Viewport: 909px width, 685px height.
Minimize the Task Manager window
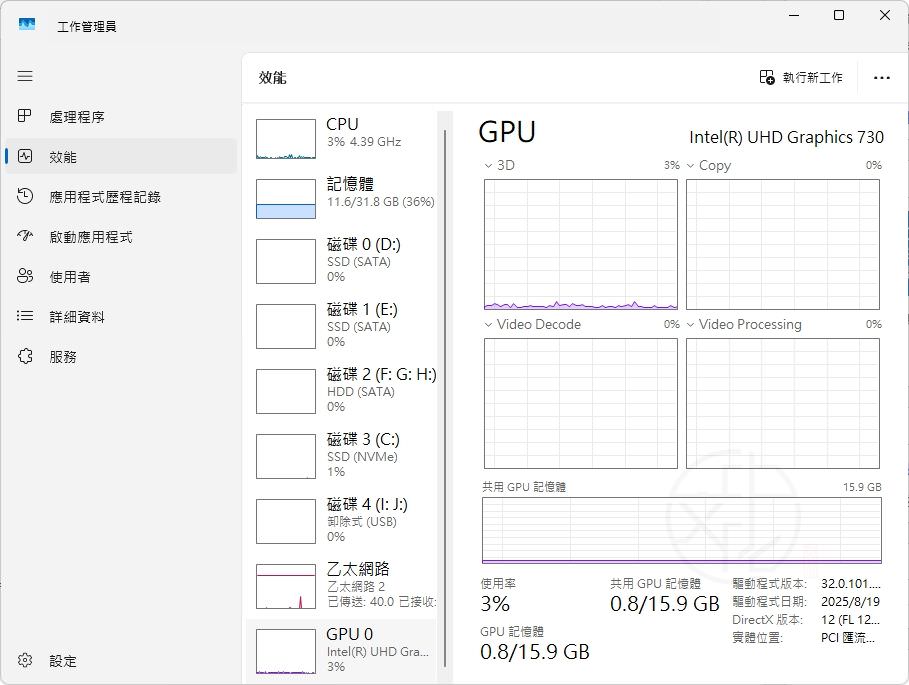[x=794, y=15]
